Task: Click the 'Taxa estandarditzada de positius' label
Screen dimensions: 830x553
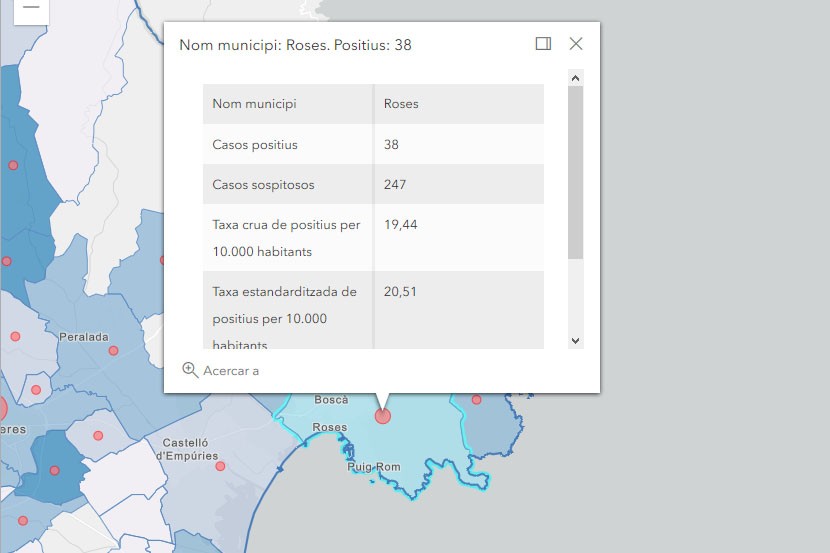Action: (285, 318)
